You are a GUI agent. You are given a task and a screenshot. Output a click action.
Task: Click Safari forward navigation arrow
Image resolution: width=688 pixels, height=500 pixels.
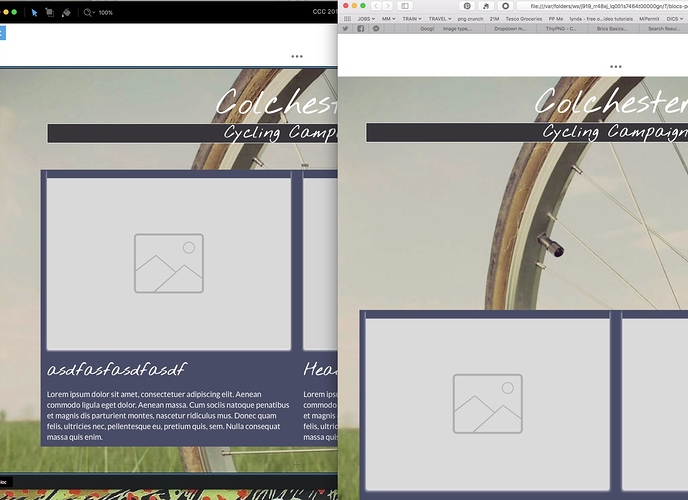tap(389, 6)
